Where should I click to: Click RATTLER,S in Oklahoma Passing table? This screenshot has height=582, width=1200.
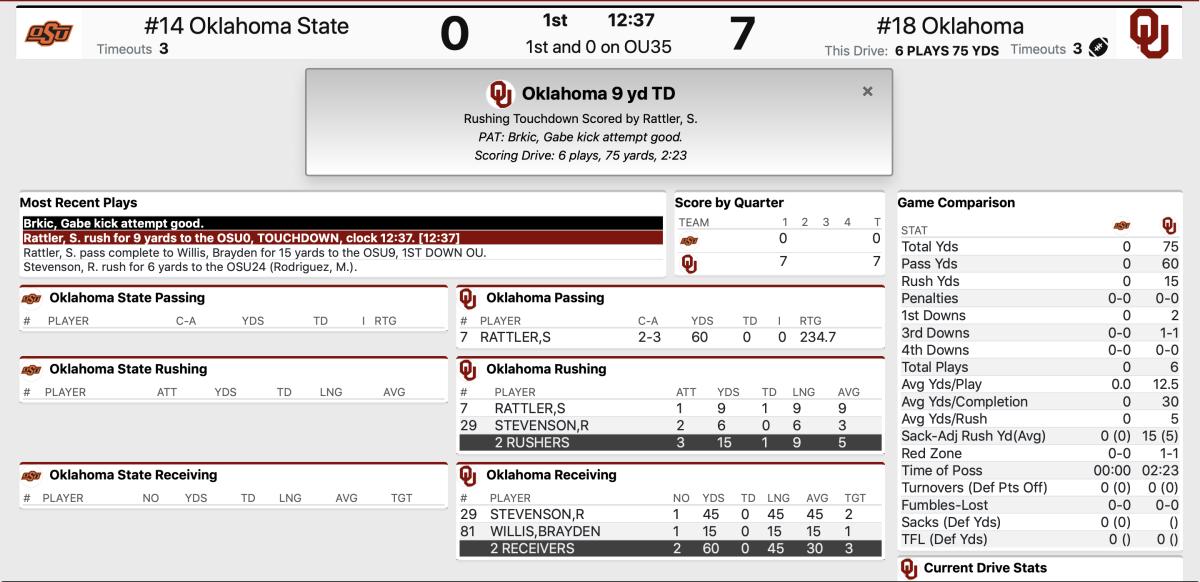(515, 337)
